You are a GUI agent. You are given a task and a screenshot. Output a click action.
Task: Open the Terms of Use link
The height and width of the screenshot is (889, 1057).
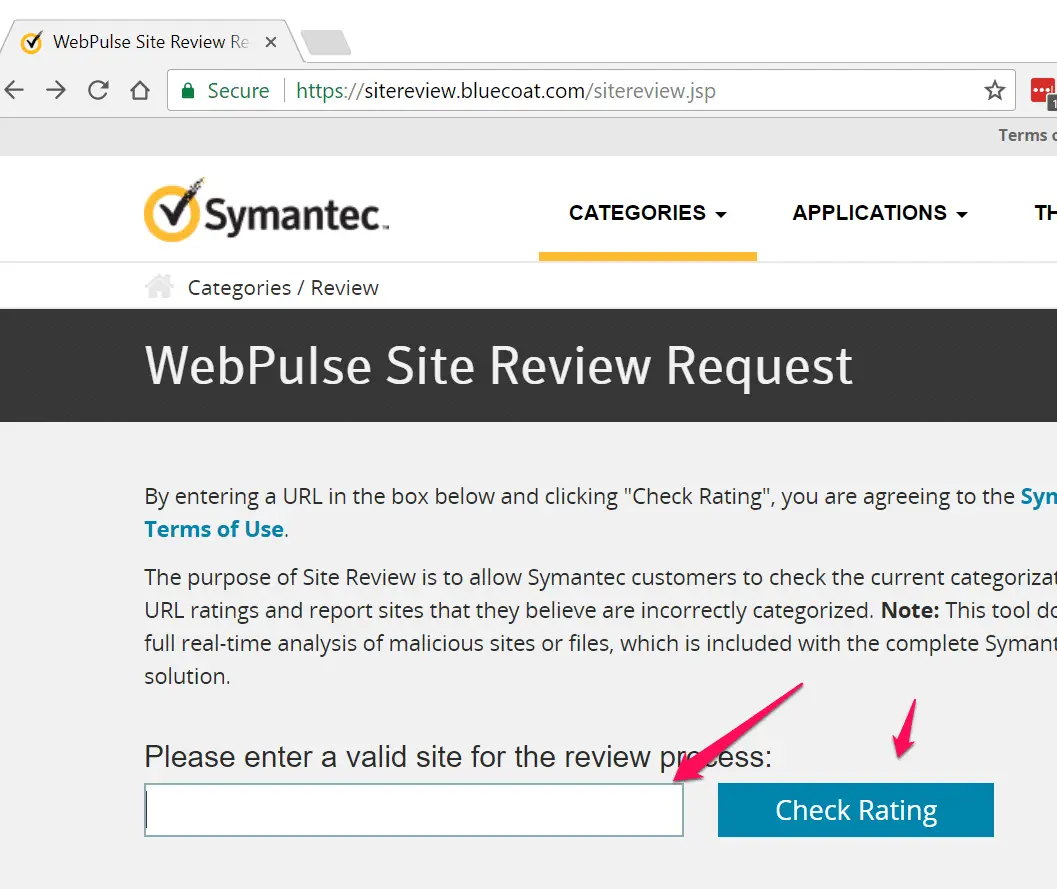point(214,529)
